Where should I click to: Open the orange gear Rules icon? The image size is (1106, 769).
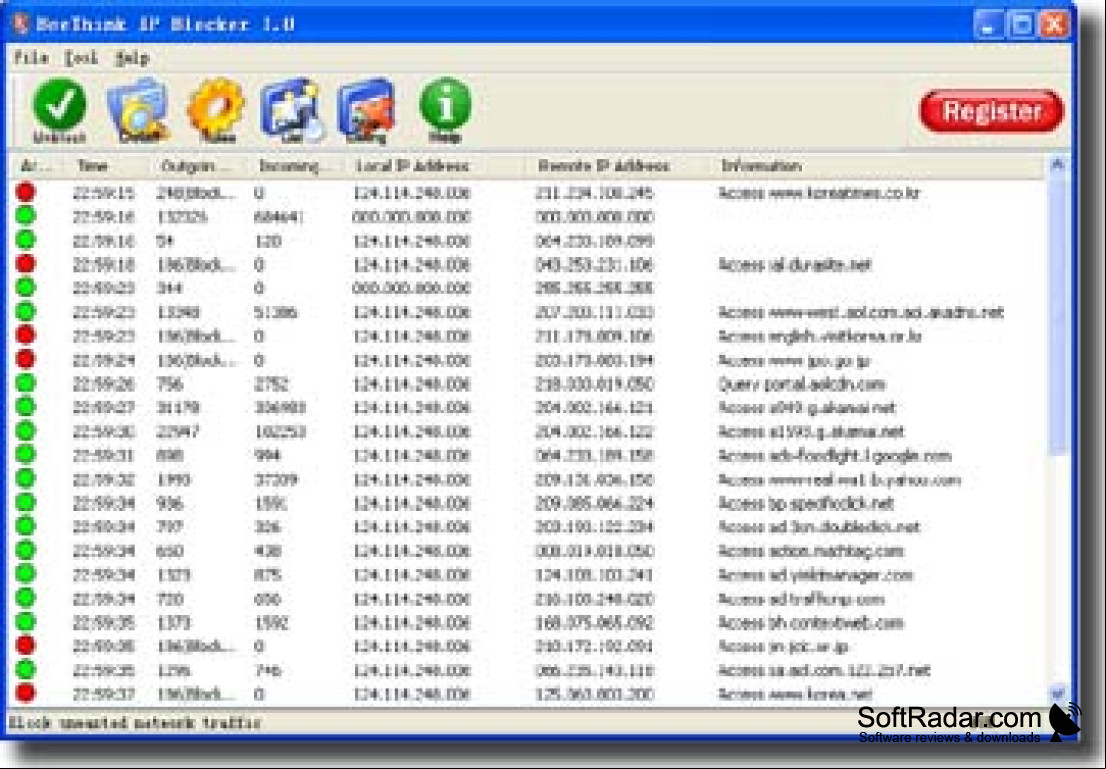(x=216, y=109)
